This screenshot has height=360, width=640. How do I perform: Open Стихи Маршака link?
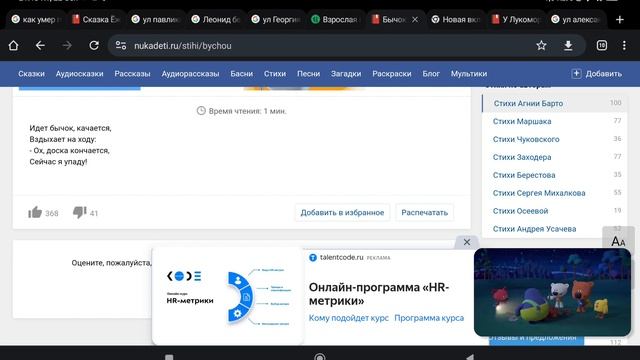522,121
